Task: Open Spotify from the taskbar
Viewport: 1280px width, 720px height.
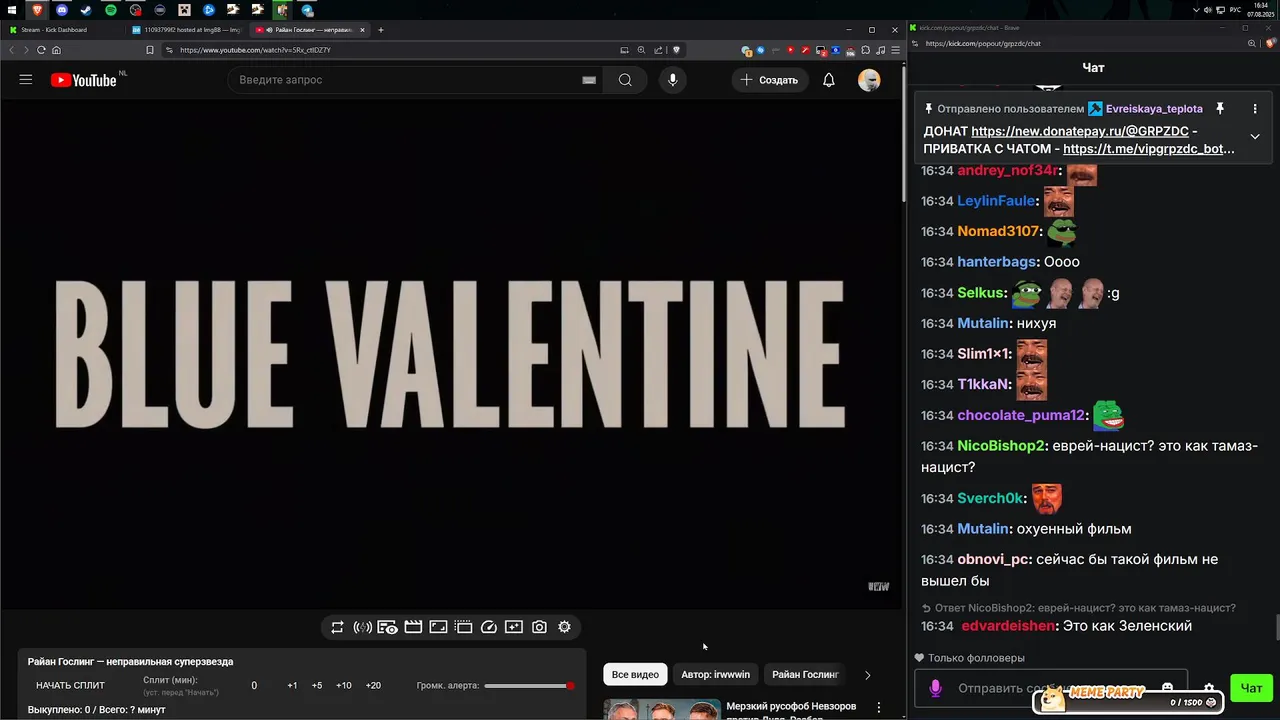Action: point(111,10)
